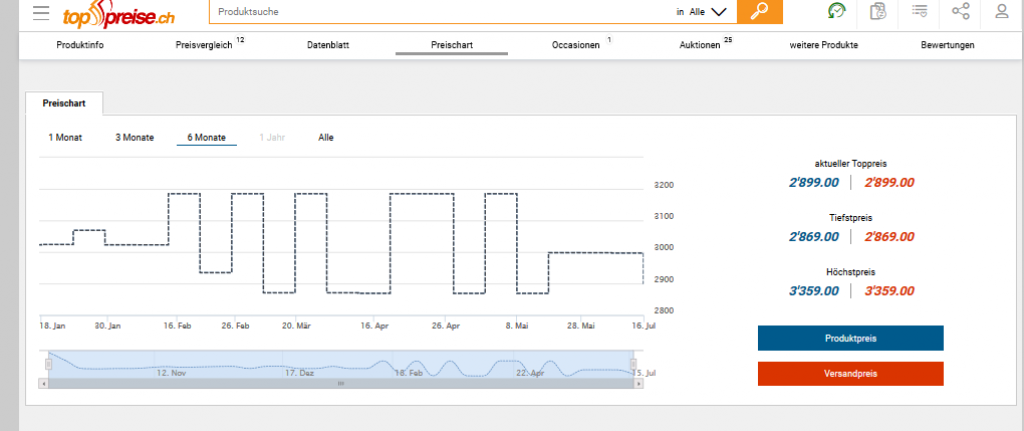The height and width of the screenshot is (431, 1024).
Task: Click the left handle of range navigator
Action: click(x=46, y=363)
